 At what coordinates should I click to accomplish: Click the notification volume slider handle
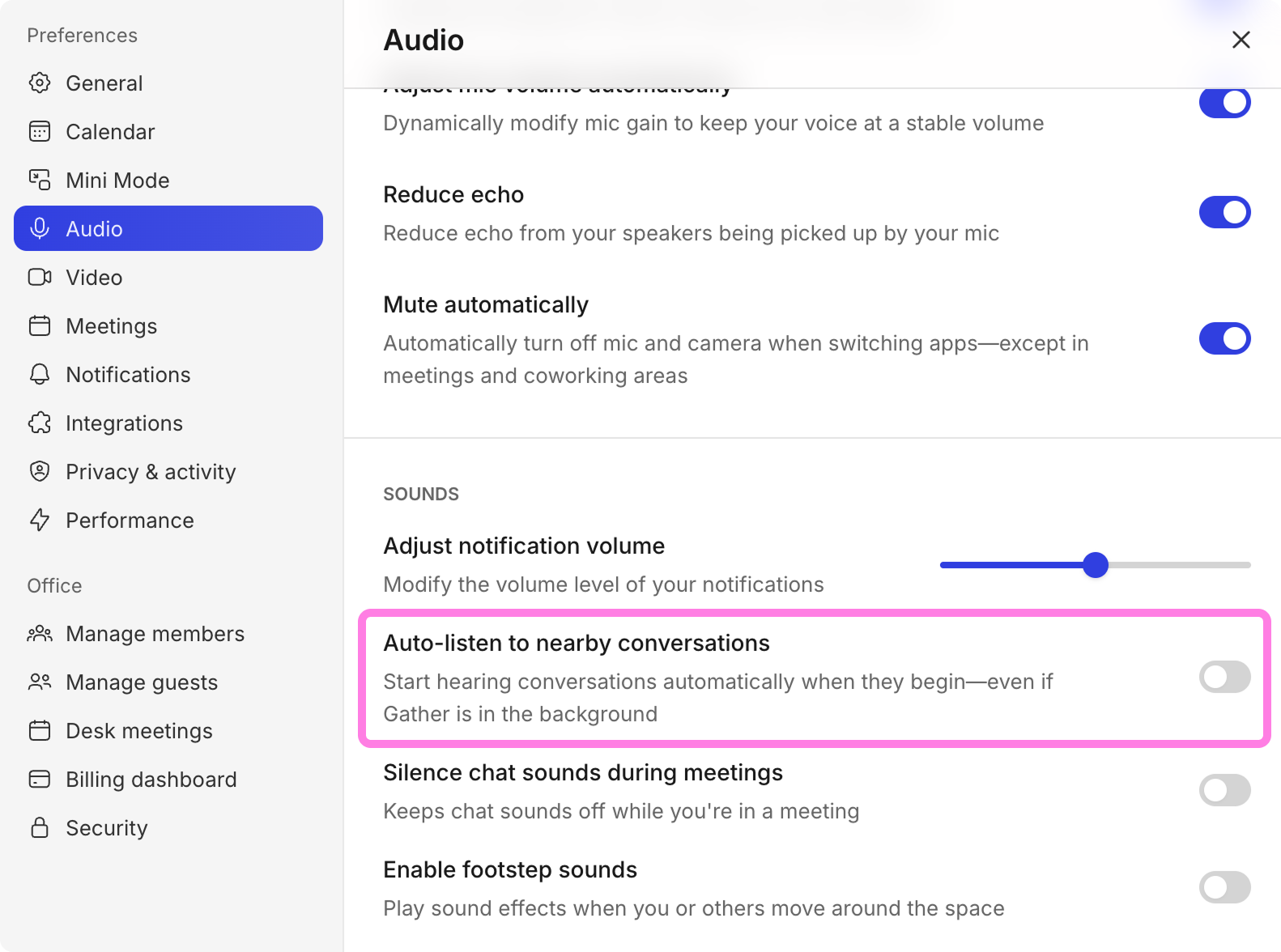click(x=1096, y=565)
